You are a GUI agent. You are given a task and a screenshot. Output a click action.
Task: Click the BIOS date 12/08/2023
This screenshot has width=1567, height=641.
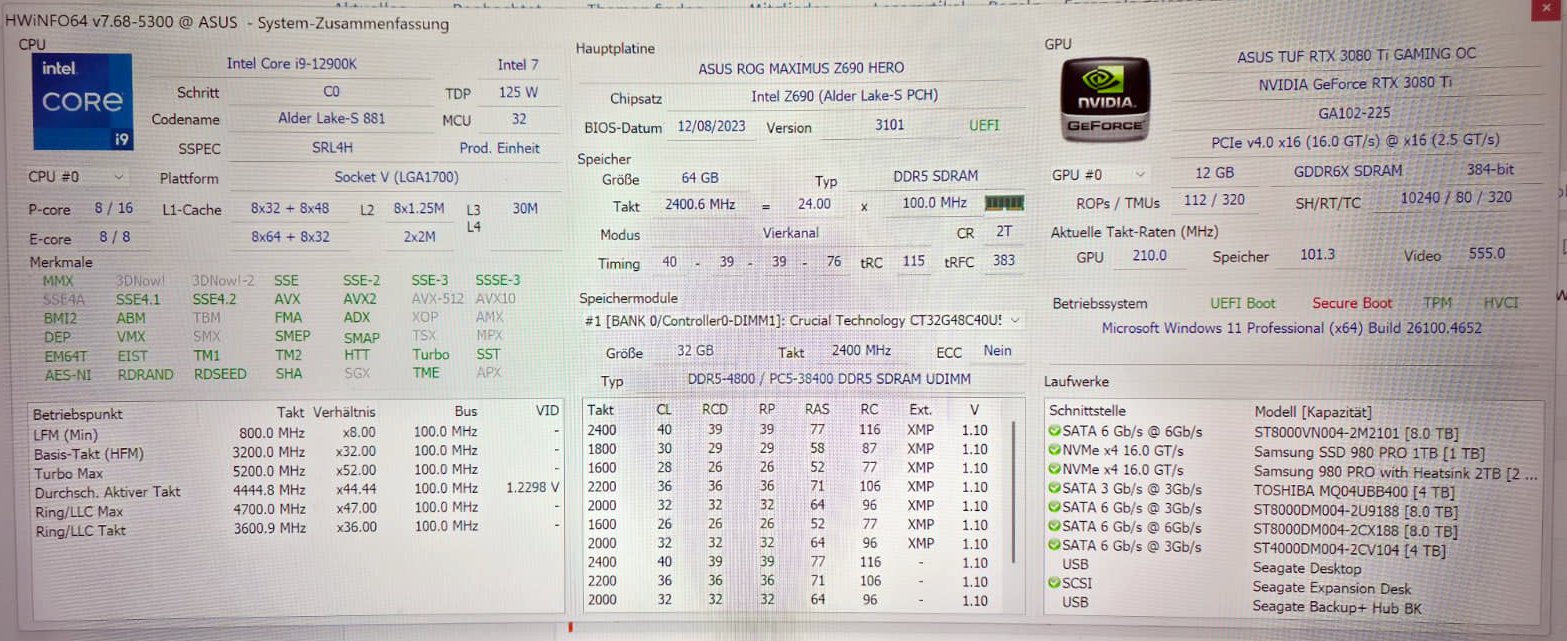[x=711, y=127]
